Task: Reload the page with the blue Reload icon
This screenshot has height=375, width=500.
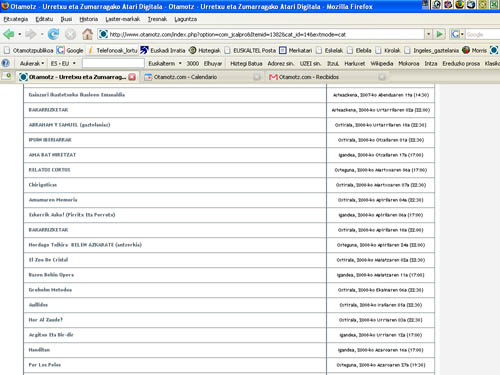Action: [x=53, y=34]
